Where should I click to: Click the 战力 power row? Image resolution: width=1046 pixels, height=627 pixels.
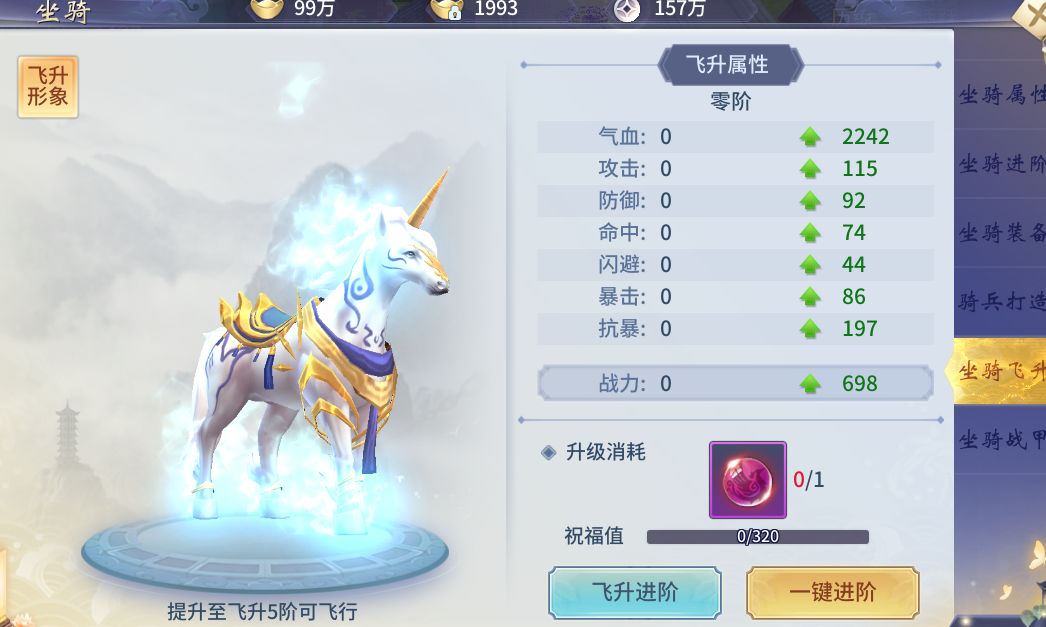(735, 384)
